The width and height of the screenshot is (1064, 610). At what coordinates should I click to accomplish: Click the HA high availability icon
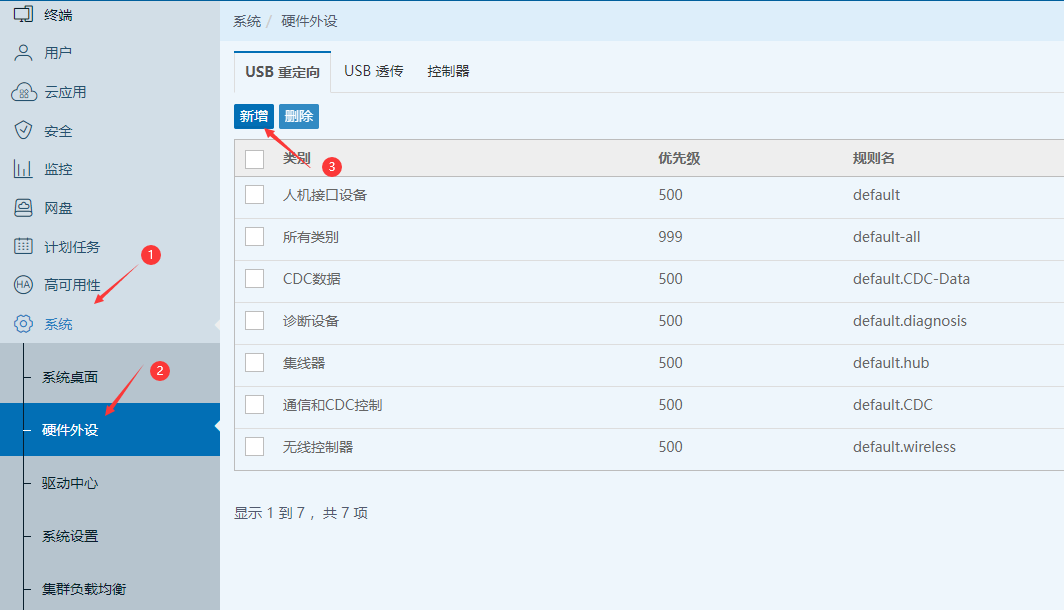coord(23,285)
